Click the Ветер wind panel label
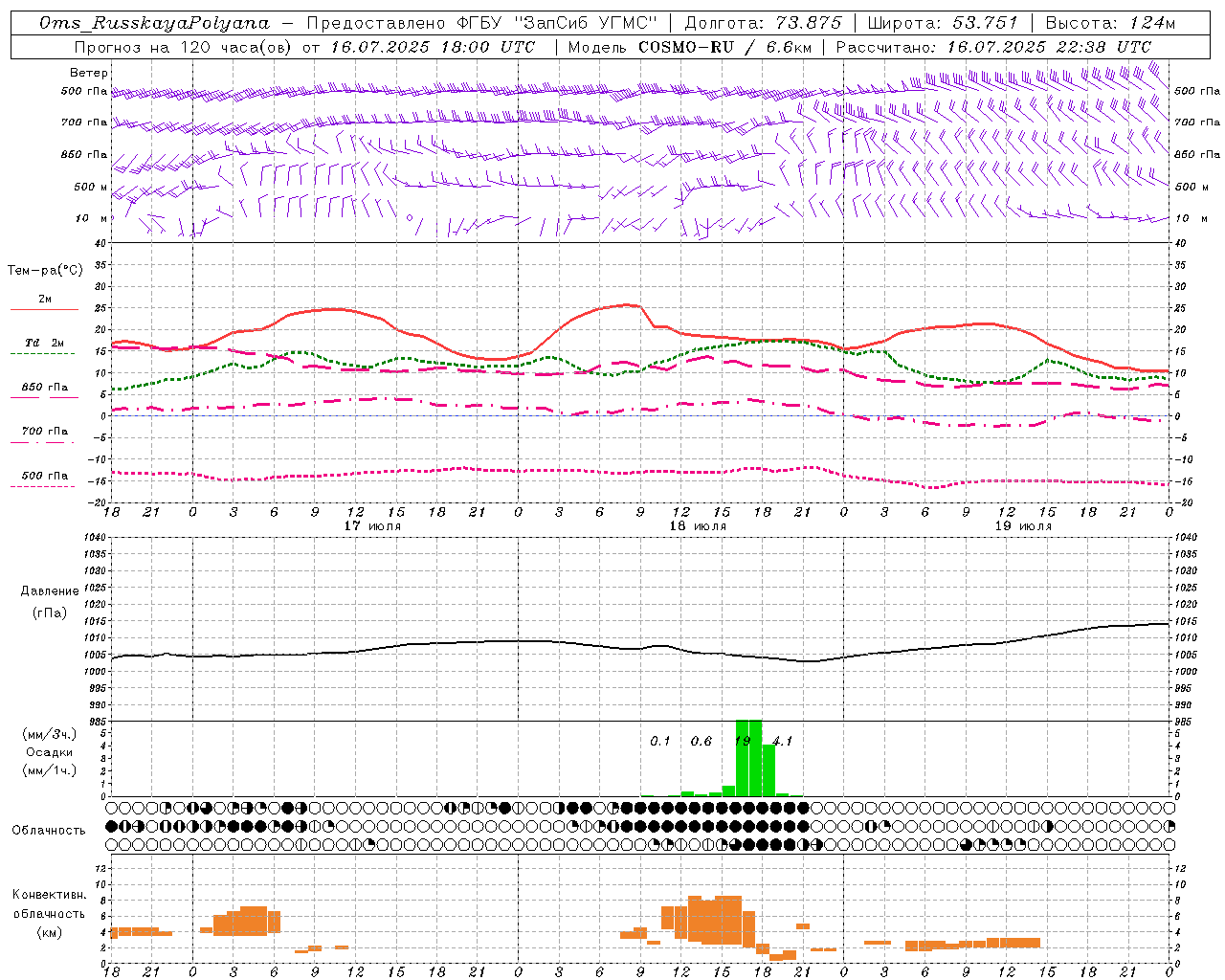 point(89,73)
